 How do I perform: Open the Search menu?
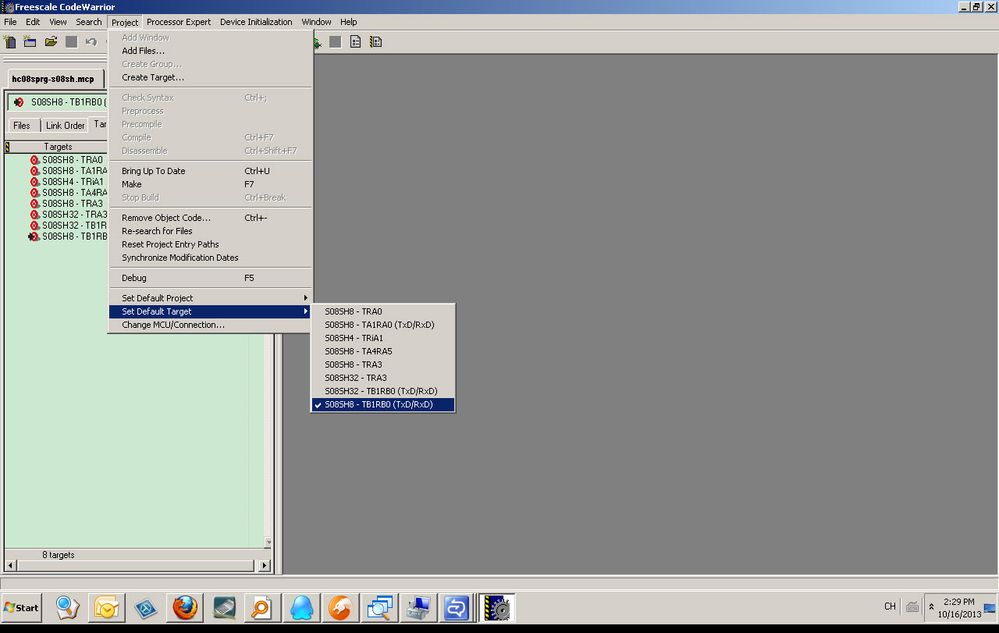(89, 22)
